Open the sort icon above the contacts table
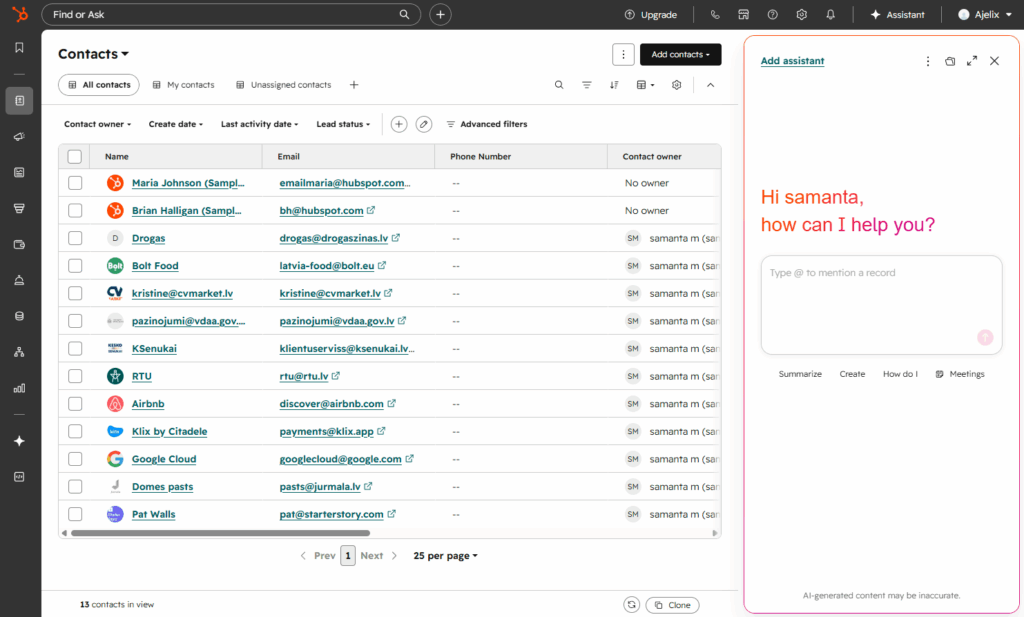The image size is (1024, 617). coord(613,85)
